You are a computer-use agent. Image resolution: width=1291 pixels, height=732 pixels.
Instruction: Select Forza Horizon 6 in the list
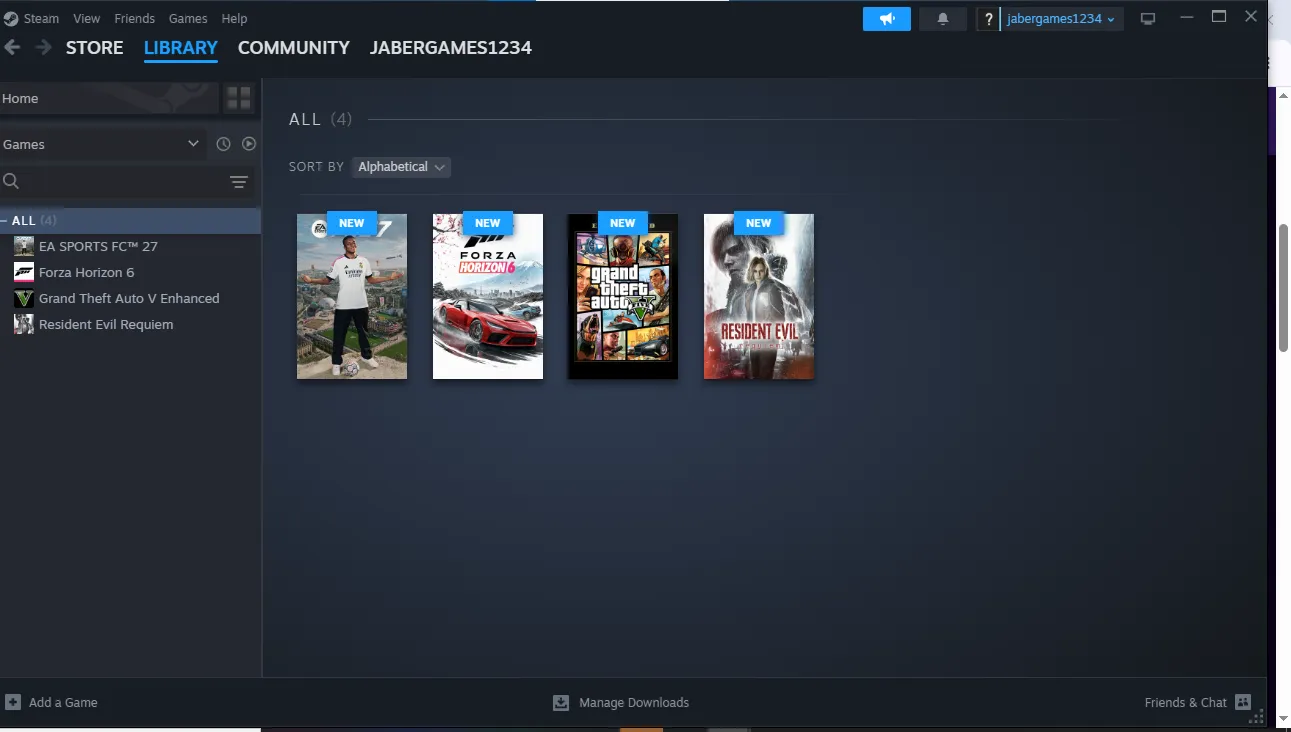coord(130,272)
